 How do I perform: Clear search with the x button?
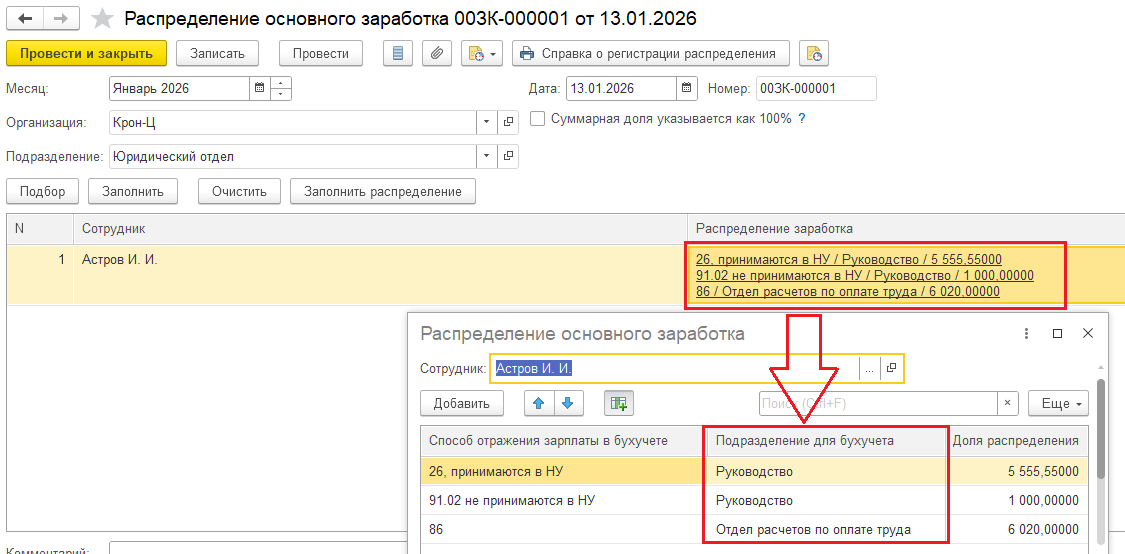pyautogui.click(x=1007, y=403)
